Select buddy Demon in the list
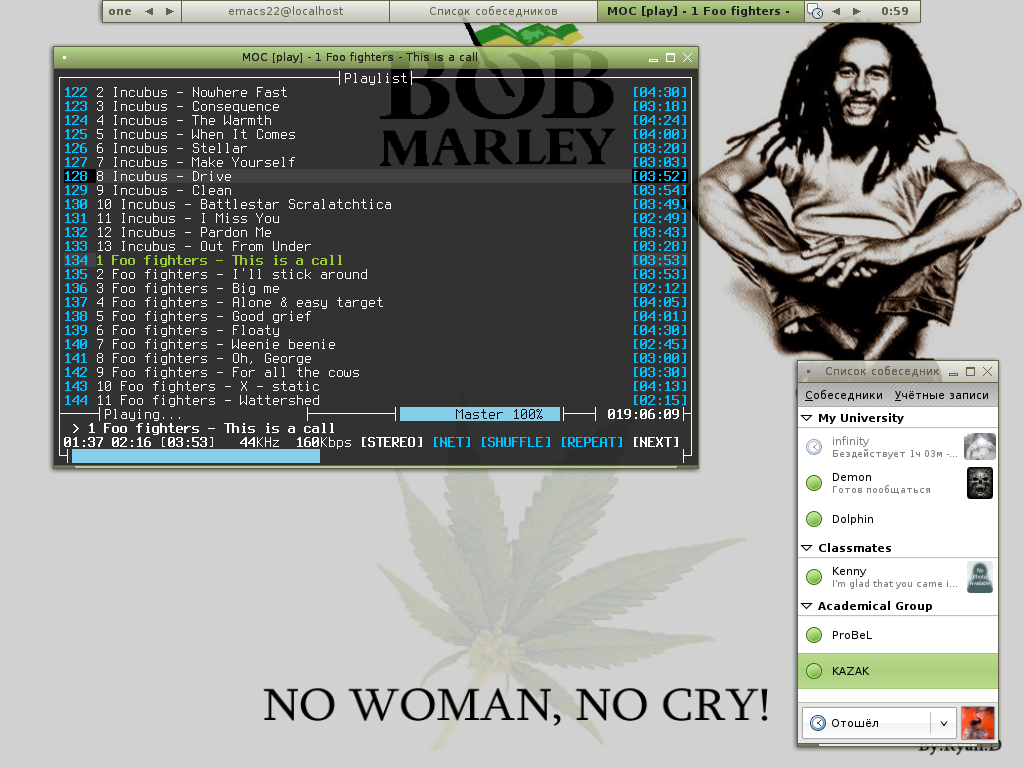The width and height of the screenshot is (1024, 768). [898, 483]
